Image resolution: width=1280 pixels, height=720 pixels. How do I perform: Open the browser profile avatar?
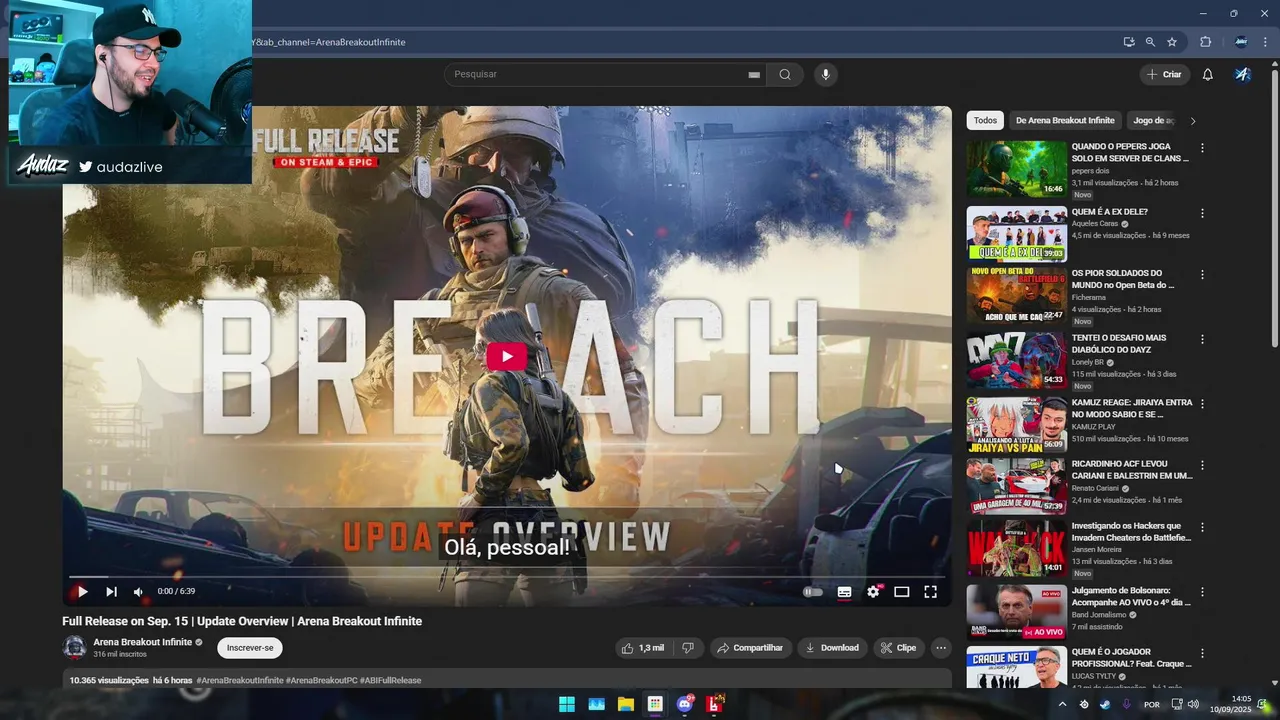[x=1241, y=42]
